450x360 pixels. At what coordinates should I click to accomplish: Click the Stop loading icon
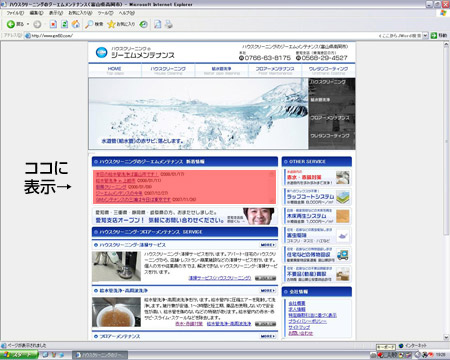pos(53,24)
